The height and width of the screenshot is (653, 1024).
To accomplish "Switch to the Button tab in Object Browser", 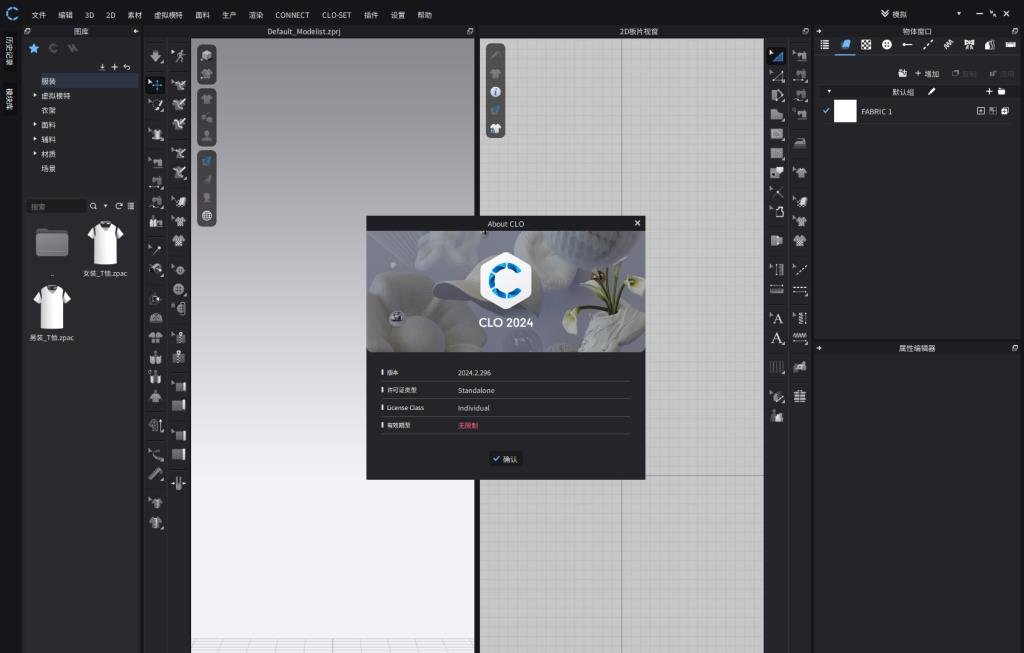I will (886, 44).
